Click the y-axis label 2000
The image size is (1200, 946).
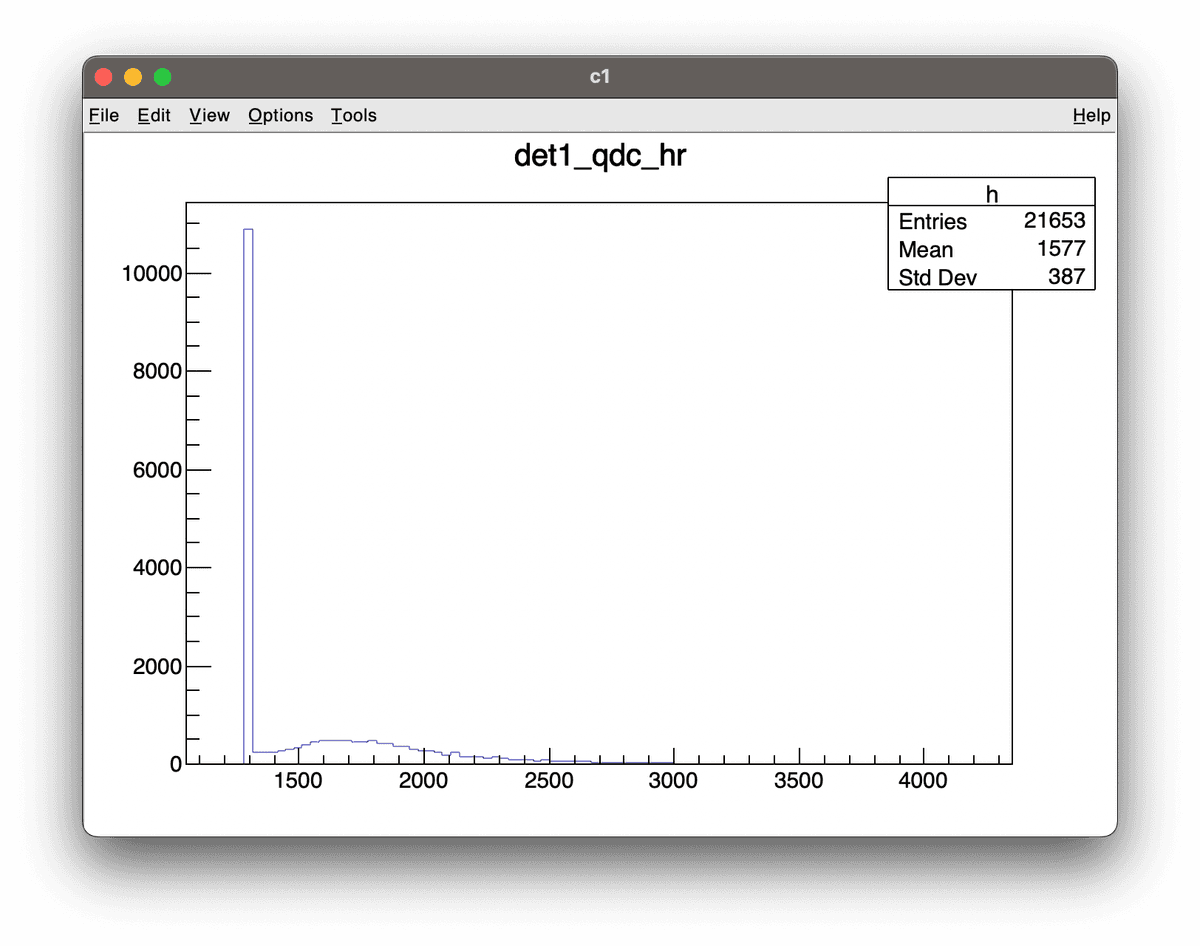coord(158,667)
